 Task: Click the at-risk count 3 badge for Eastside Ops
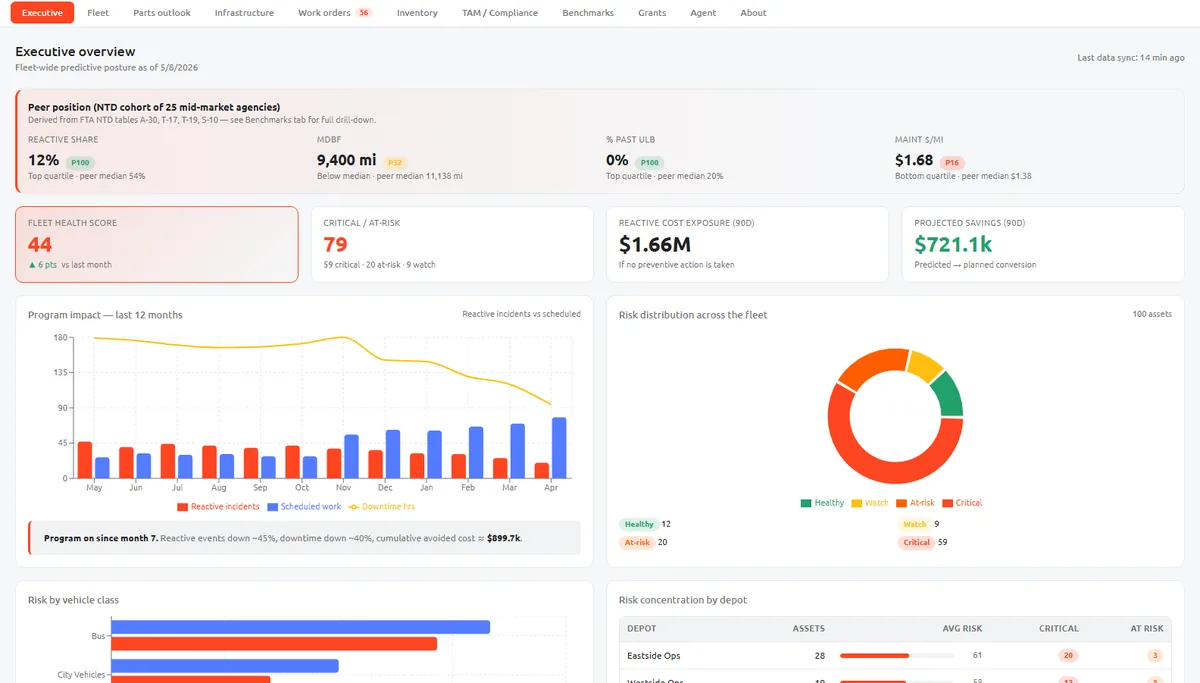click(1155, 656)
